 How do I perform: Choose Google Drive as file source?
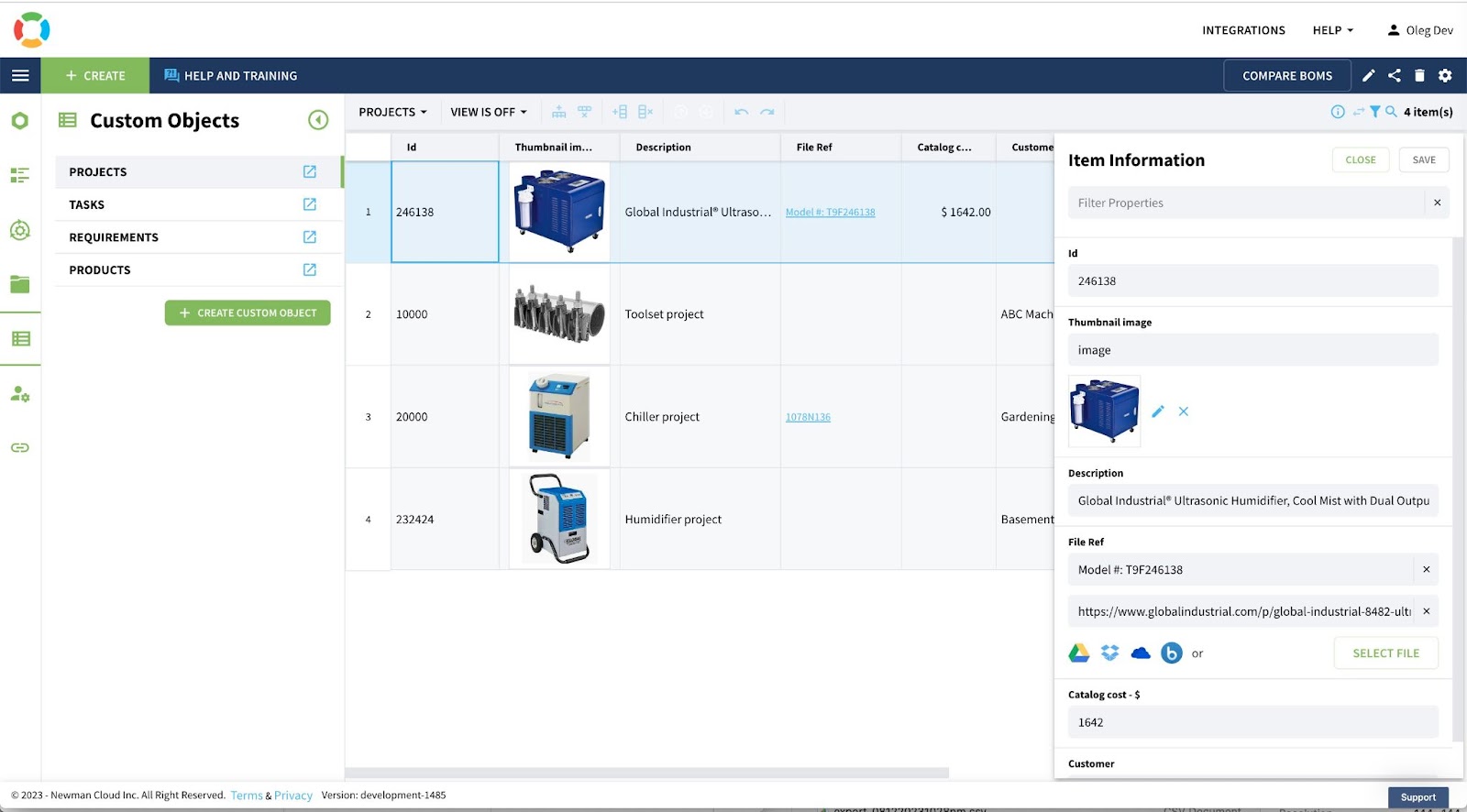tap(1079, 653)
